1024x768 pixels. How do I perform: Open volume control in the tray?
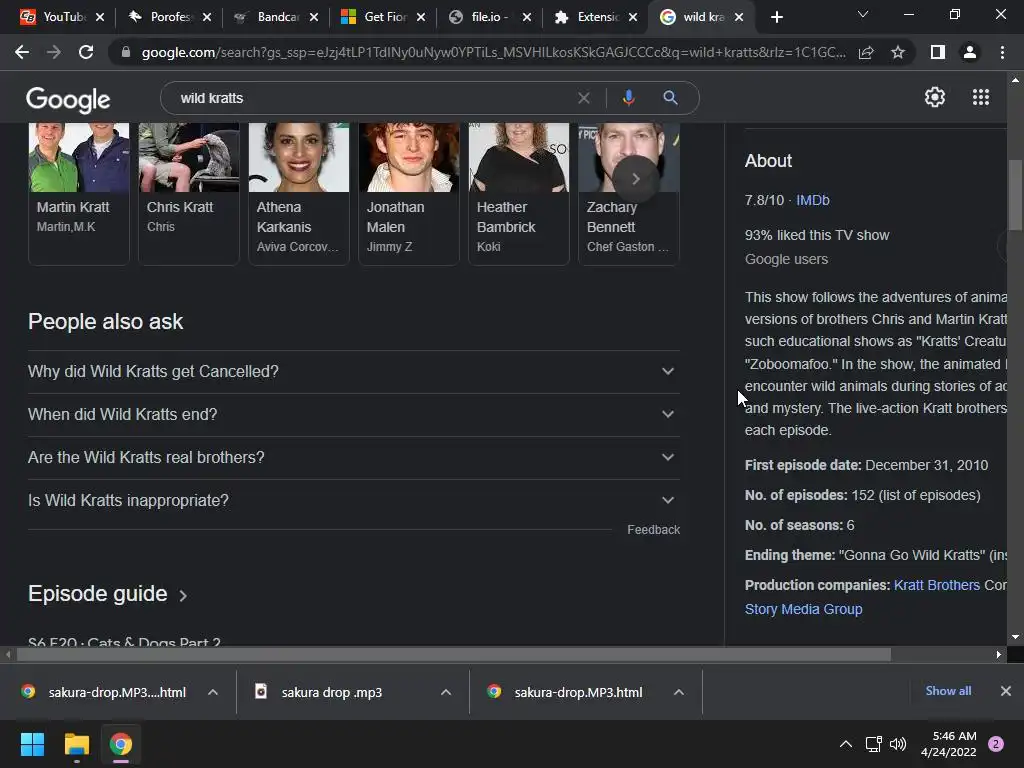point(898,744)
